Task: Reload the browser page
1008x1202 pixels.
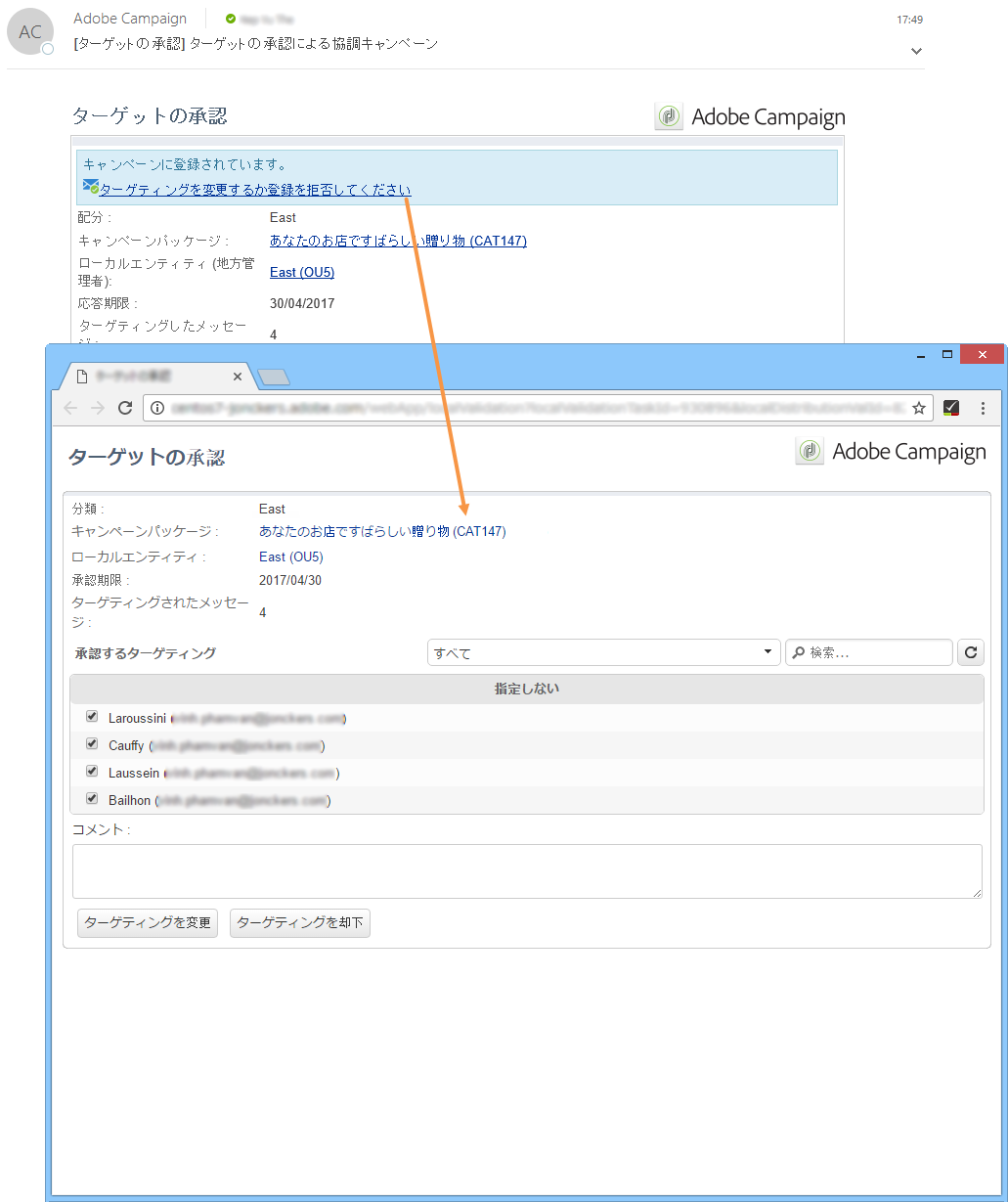Action: (125, 408)
